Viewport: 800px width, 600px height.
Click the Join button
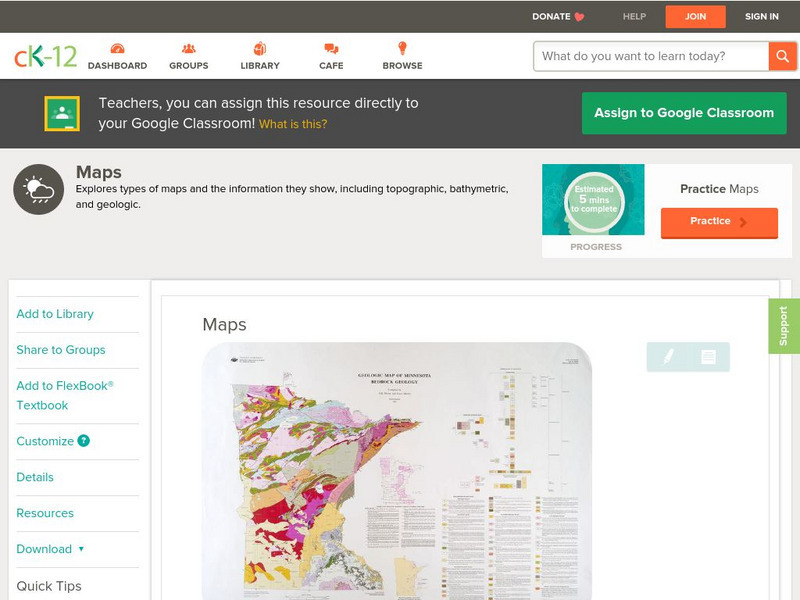(x=695, y=17)
